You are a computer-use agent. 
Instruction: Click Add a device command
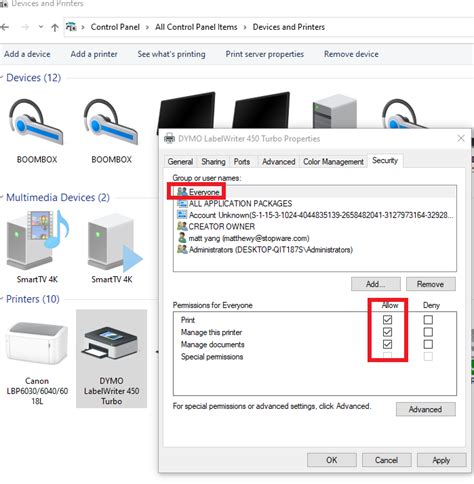pyautogui.click(x=27, y=54)
